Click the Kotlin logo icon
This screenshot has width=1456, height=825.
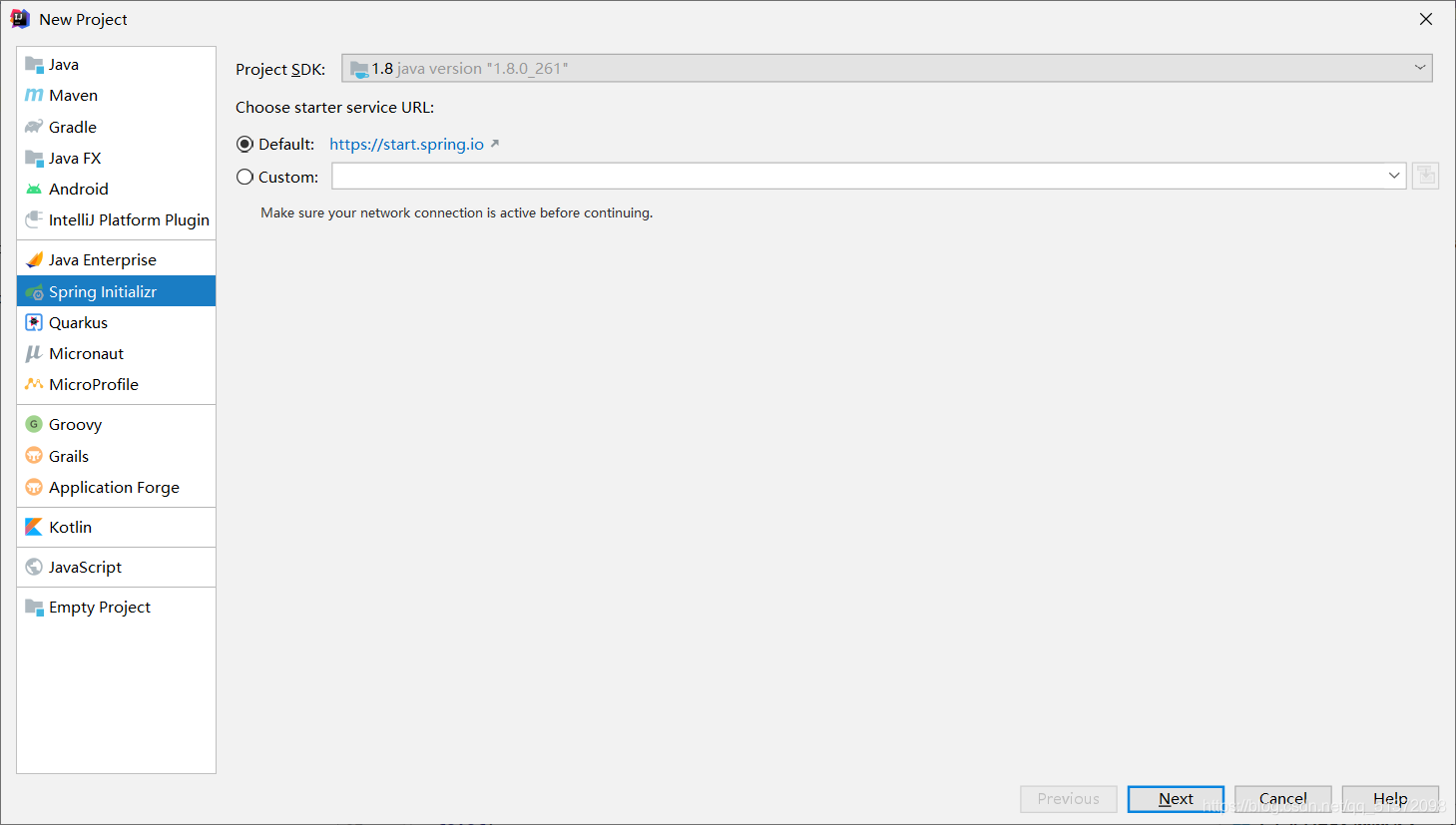34,527
